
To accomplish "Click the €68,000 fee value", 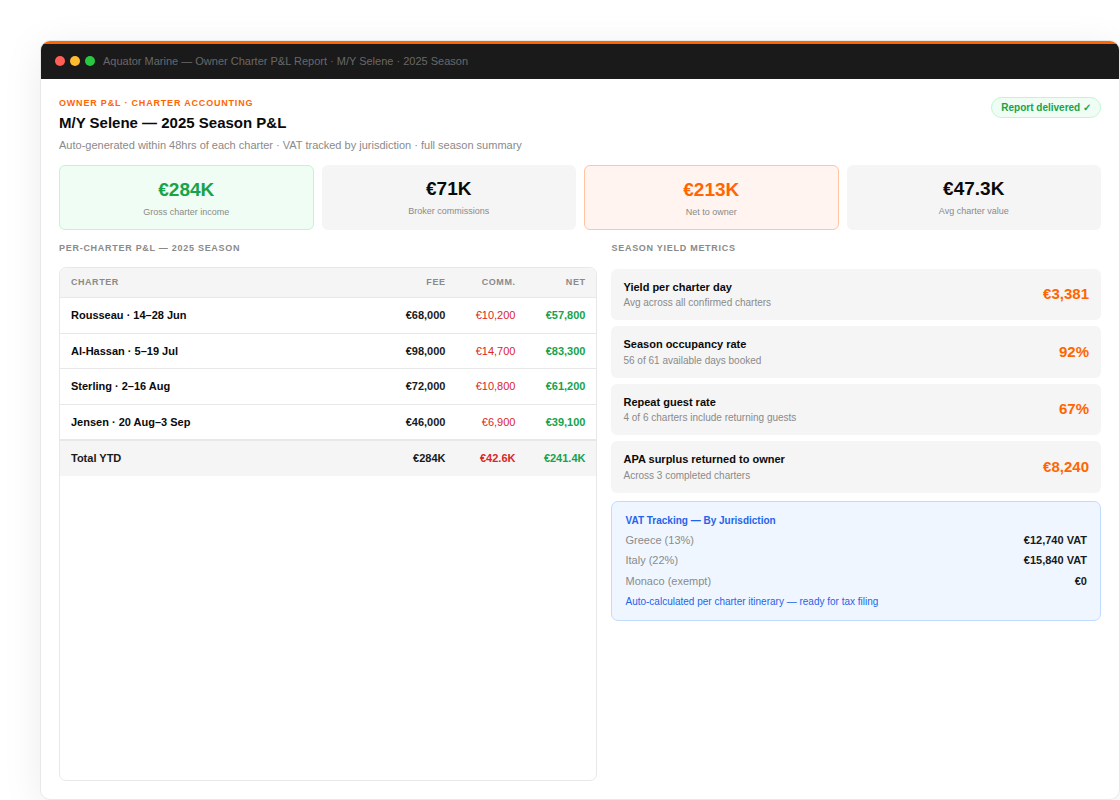I will tap(426, 316).
